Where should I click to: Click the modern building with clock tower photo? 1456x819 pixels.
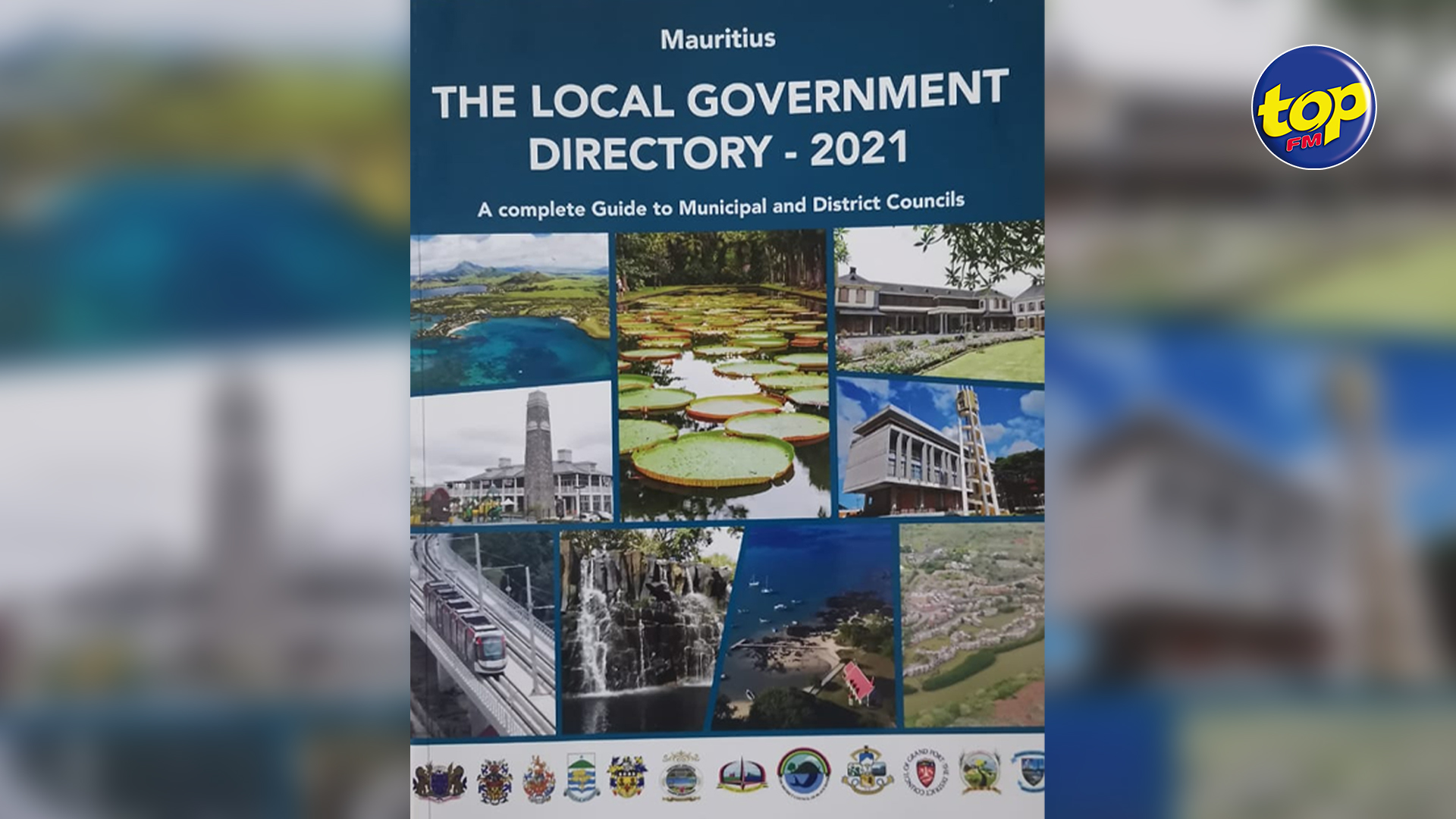(940, 447)
